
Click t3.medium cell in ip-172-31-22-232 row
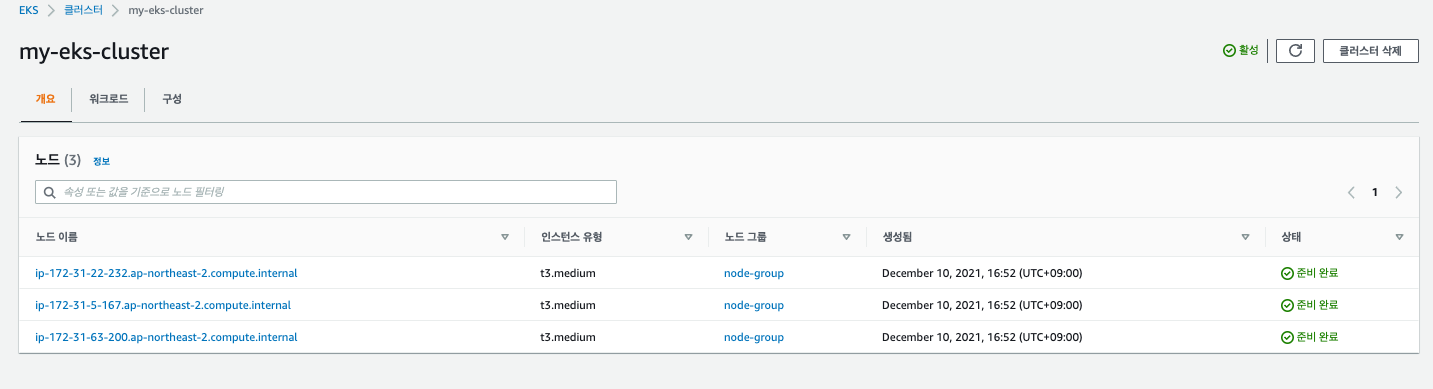[x=567, y=273]
